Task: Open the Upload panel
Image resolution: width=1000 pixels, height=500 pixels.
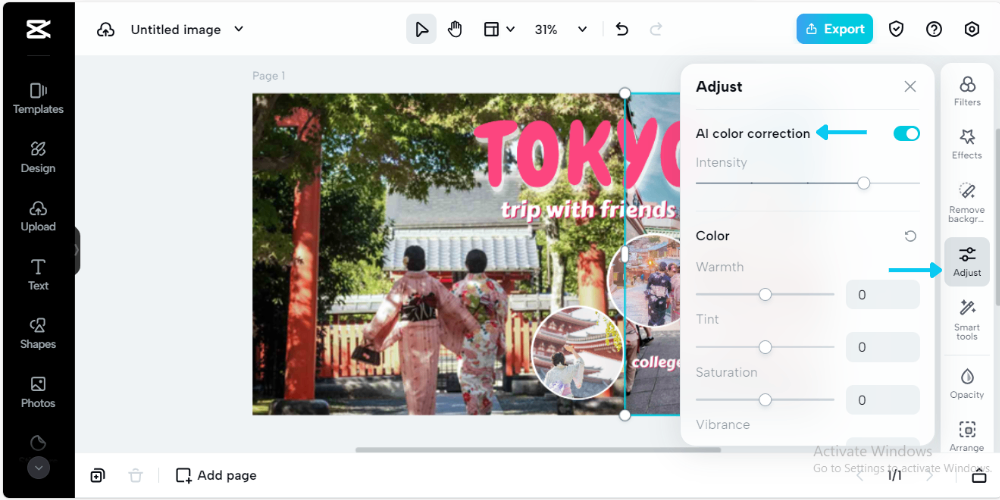Action: click(38, 216)
